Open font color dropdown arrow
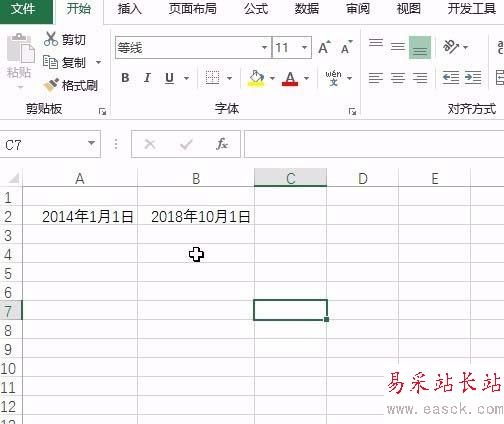 [306, 78]
